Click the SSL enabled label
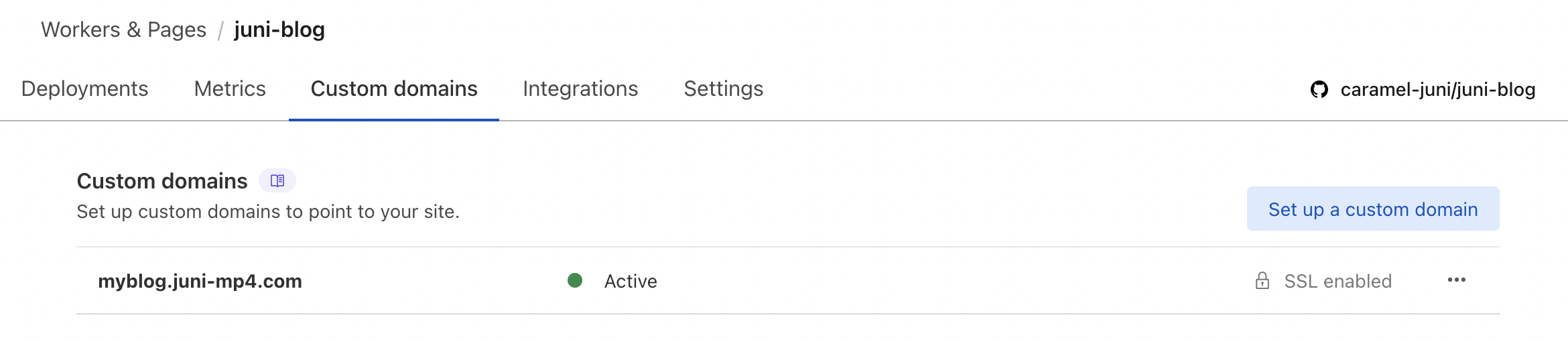The width and height of the screenshot is (1568, 342). pos(1337,281)
